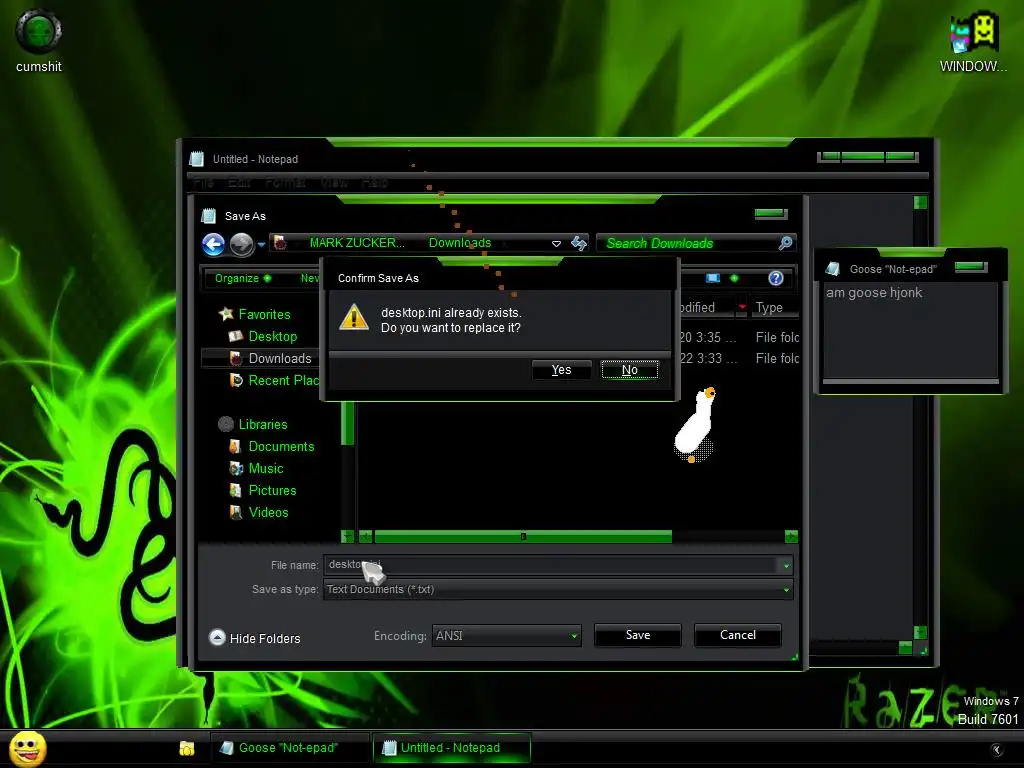1024x768 pixels.
Task: Click the white goose on screen
Action: coord(696,424)
